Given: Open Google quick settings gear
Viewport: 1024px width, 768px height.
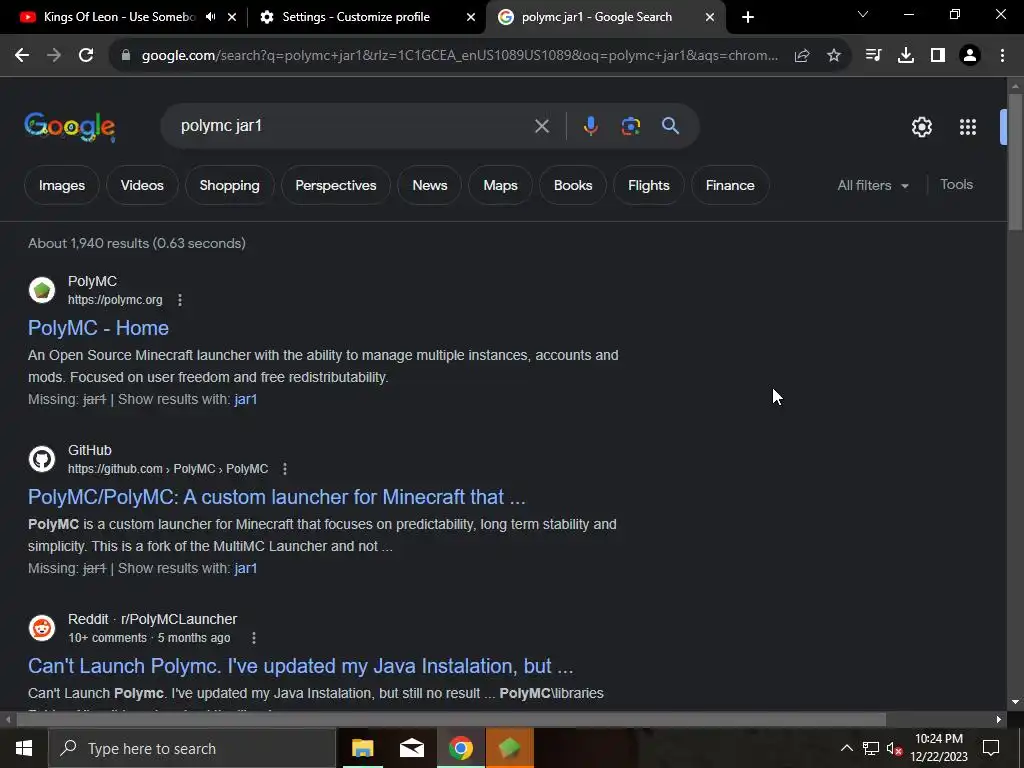Looking at the screenshot, I should [921, 127].
